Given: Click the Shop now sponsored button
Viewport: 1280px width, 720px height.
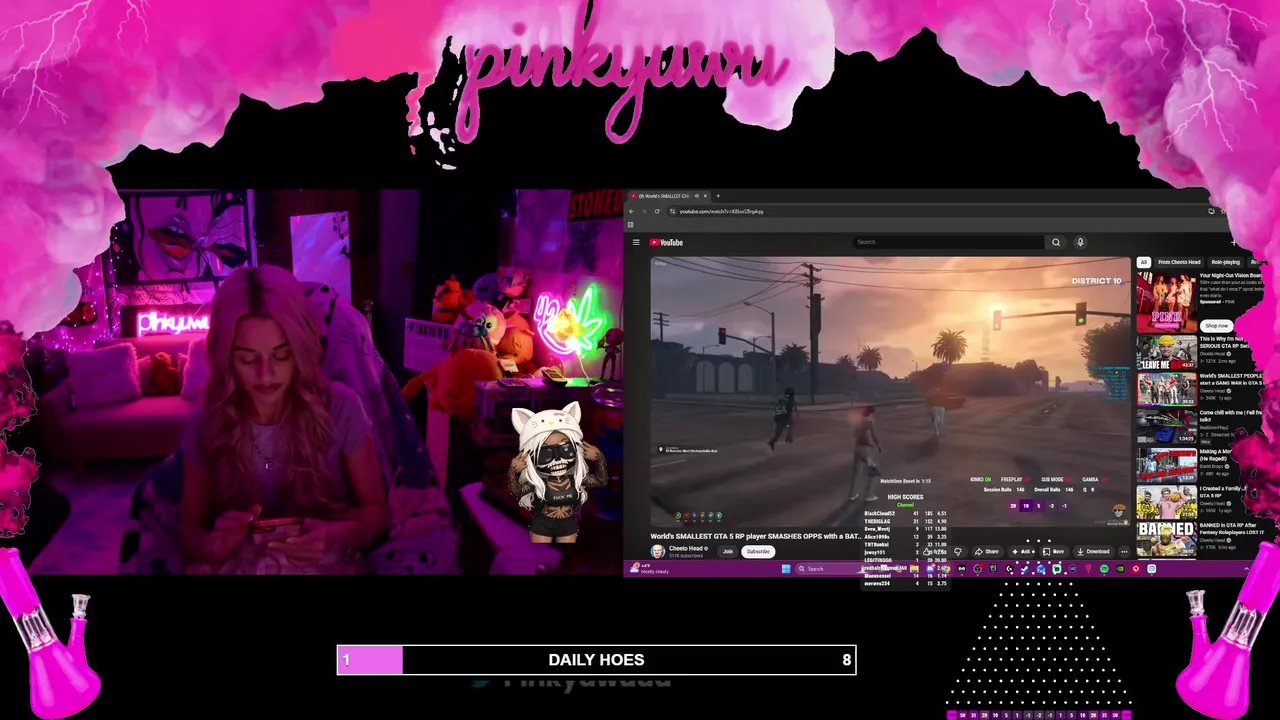Looking at the screenshot, I should (x=1216, y=326).
